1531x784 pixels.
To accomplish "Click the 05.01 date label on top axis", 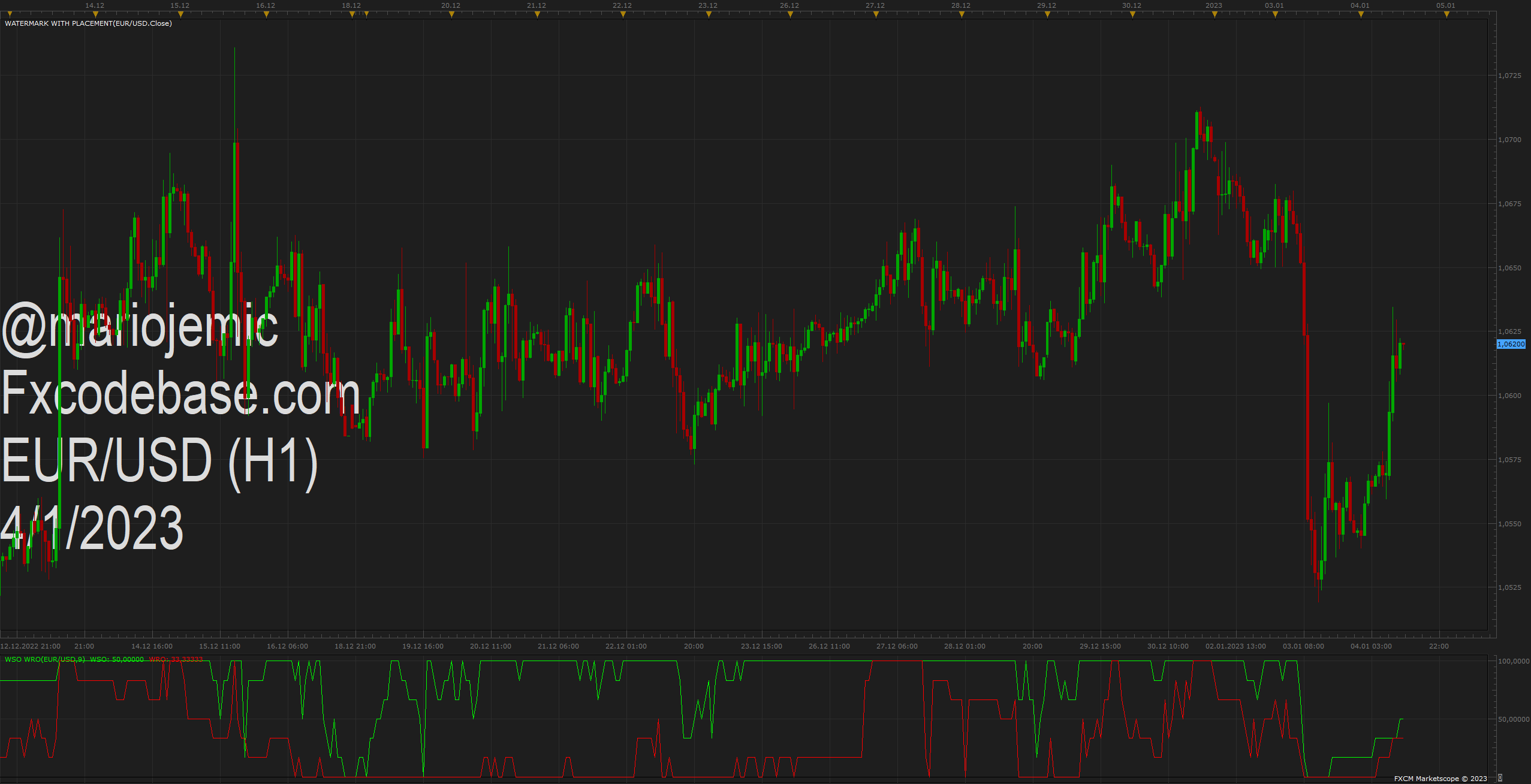I will [1446, 5].
